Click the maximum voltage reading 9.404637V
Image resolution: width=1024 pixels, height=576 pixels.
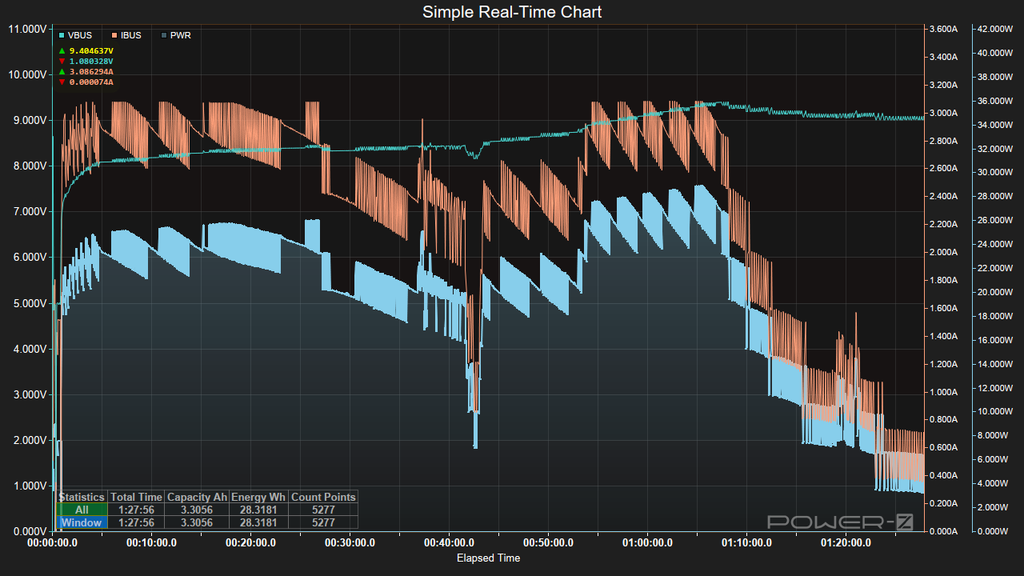[91, 51]
